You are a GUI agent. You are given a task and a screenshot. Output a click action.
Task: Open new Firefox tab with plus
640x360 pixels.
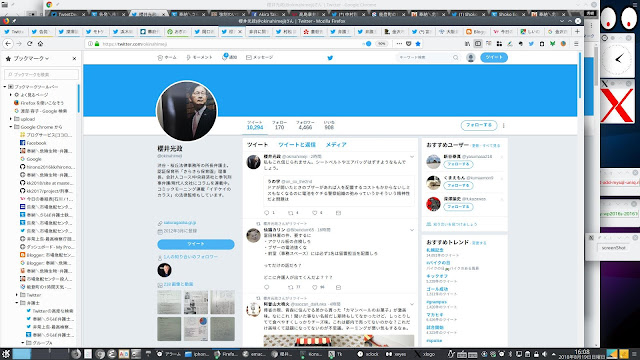577,31
